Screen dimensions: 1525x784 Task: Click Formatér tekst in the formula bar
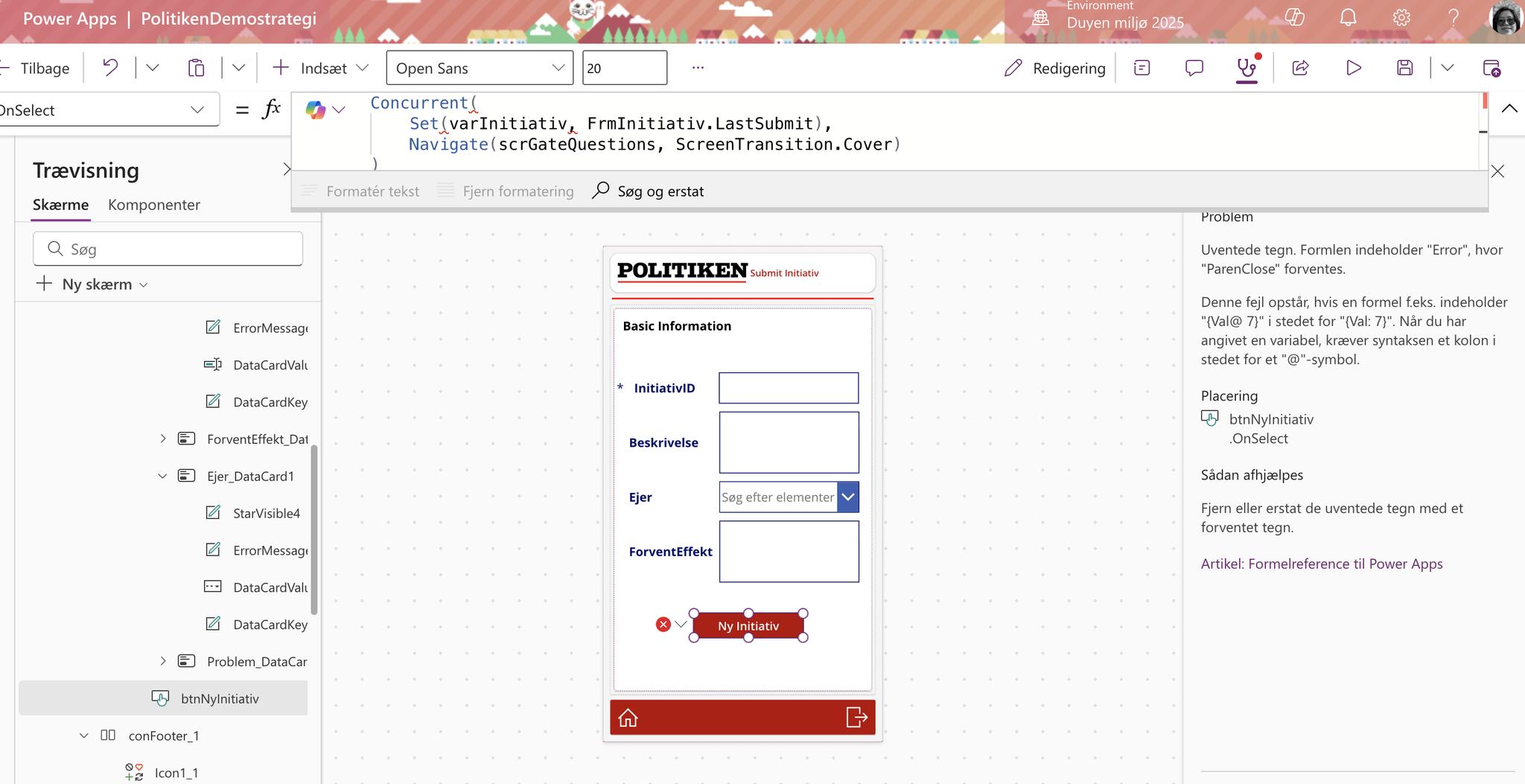tap(360, 191)
